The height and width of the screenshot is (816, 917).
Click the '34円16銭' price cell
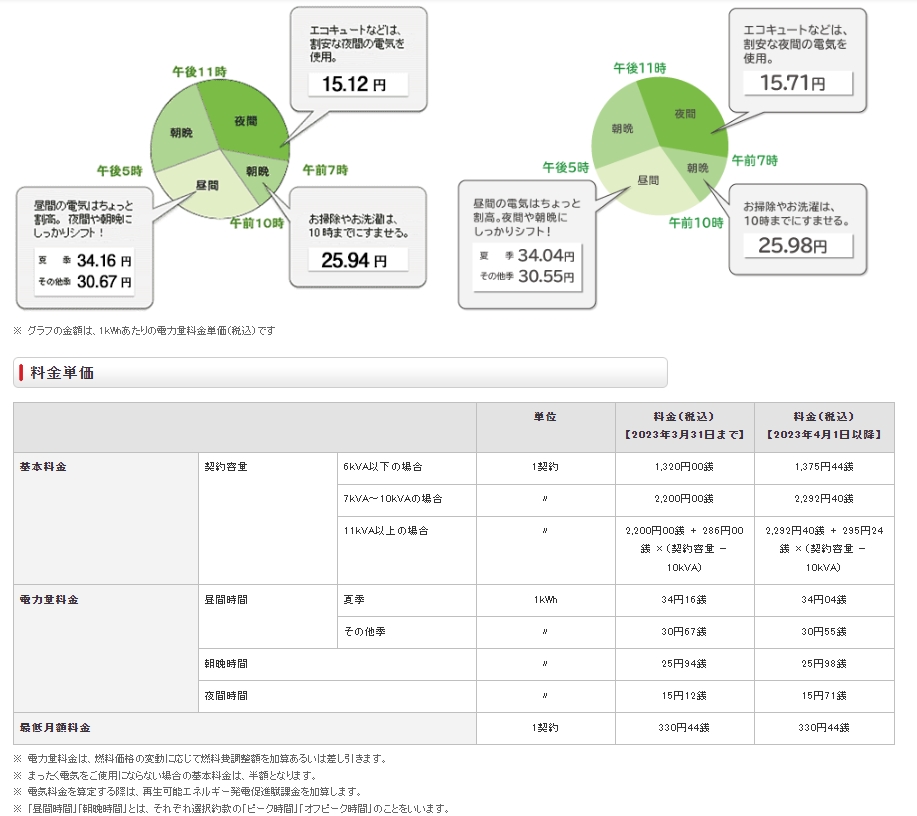pos(684,600)
